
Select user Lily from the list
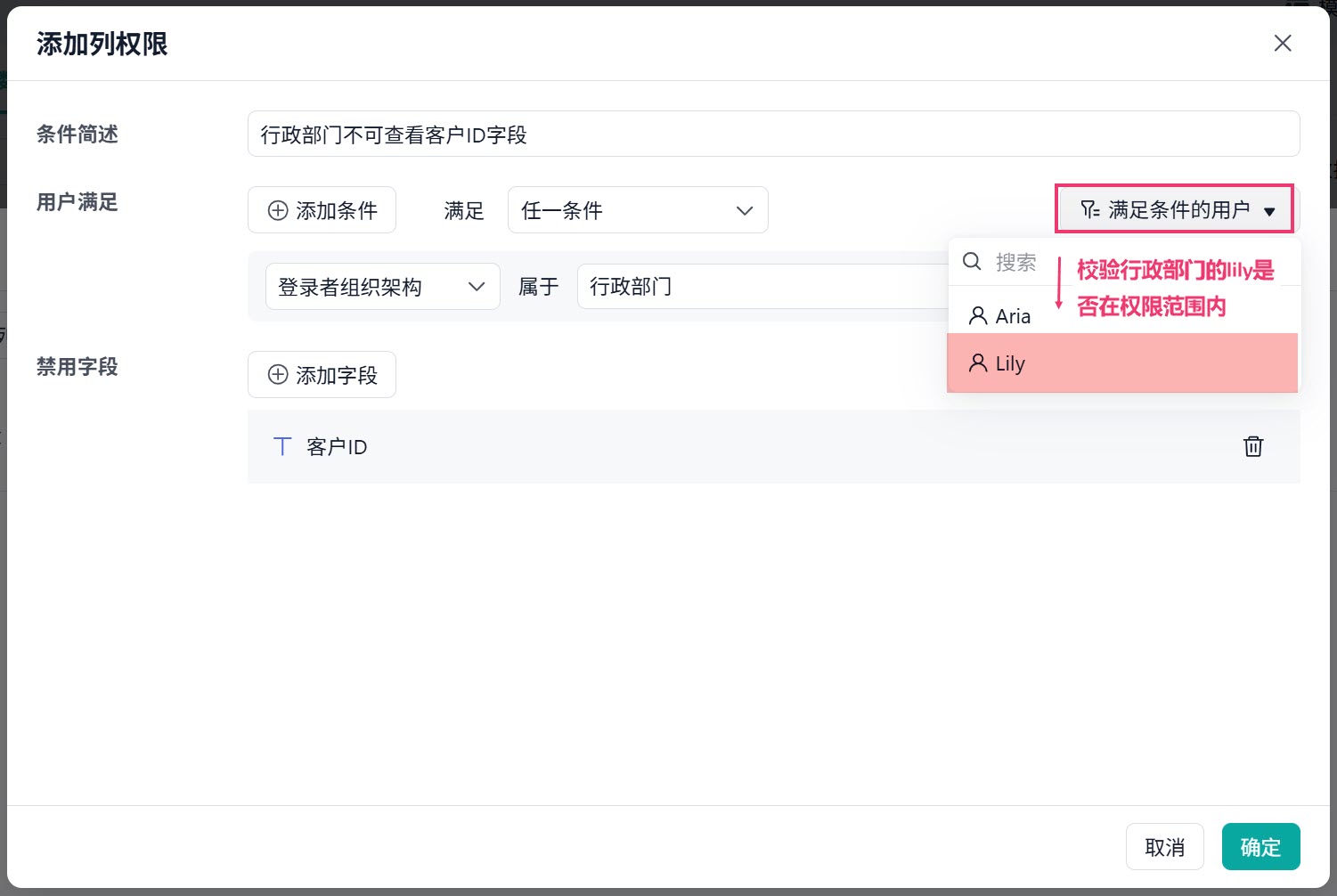click(1122, 363)
